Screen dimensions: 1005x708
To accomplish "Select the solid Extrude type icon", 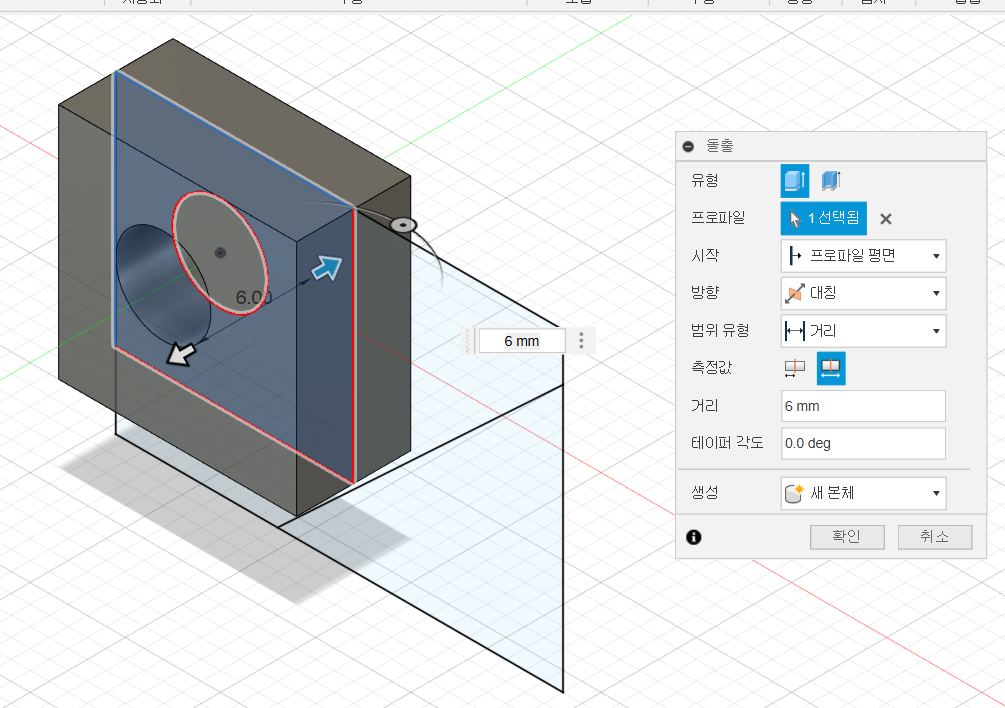I will pos(795,181).
